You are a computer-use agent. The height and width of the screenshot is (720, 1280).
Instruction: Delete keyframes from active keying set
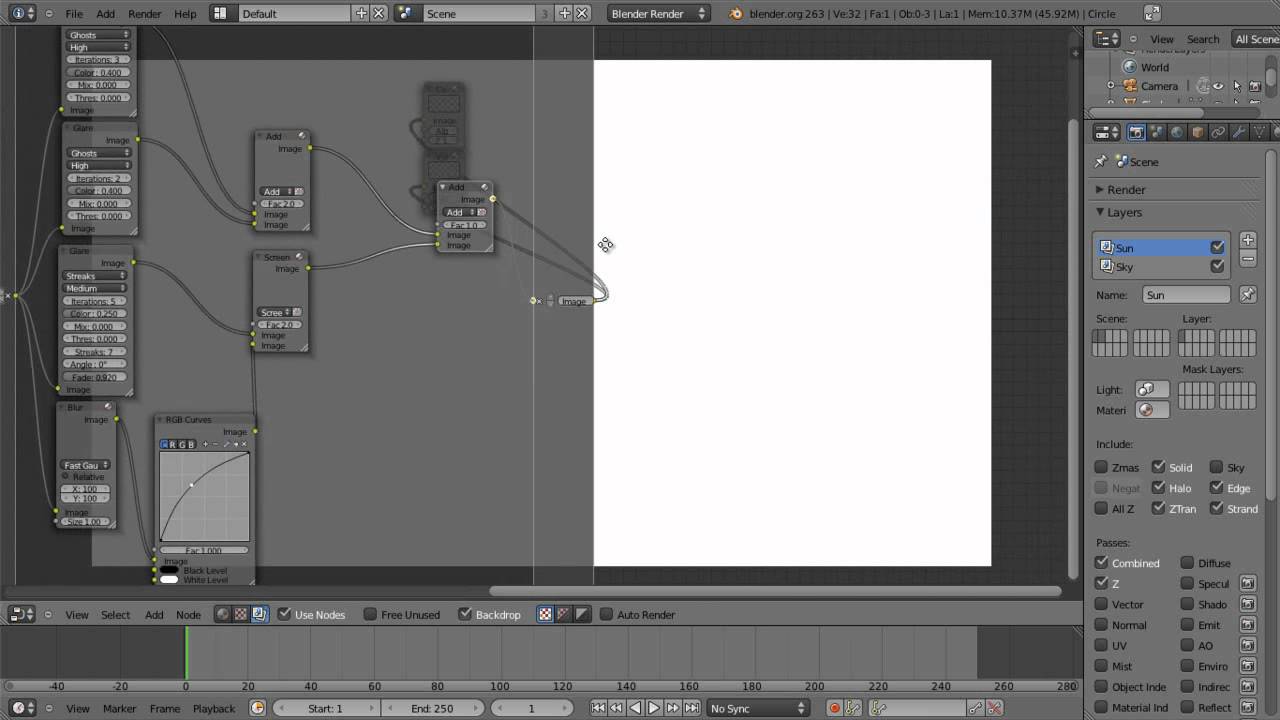pos(994,708)
